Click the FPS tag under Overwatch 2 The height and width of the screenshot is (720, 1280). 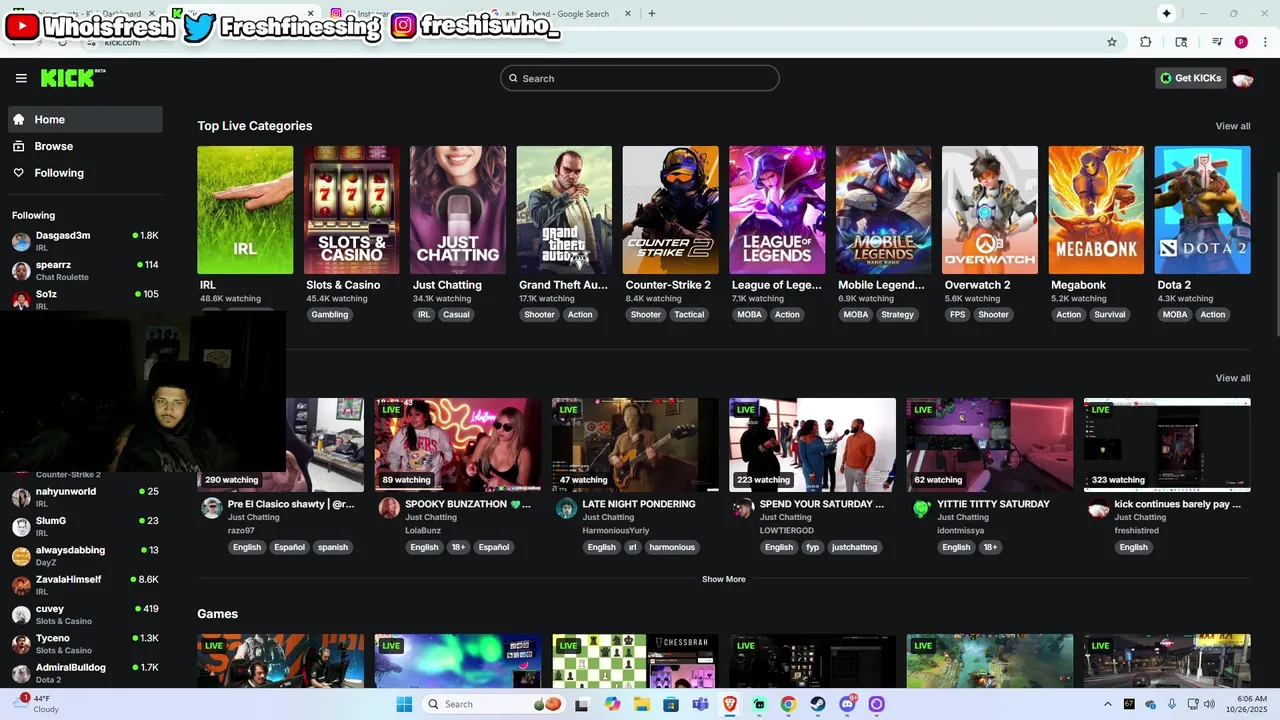pos(958,314)
